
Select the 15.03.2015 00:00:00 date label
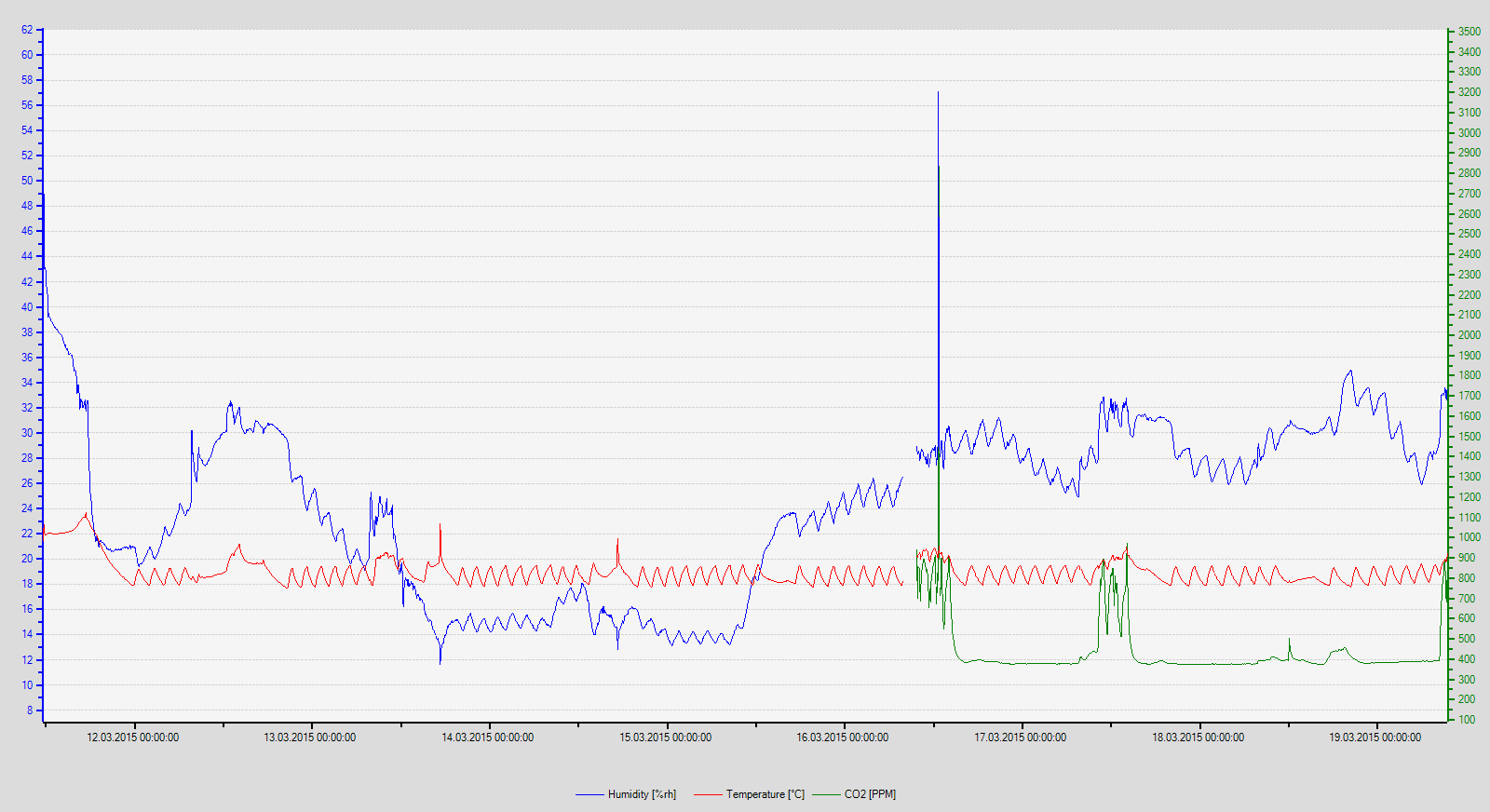666,738
